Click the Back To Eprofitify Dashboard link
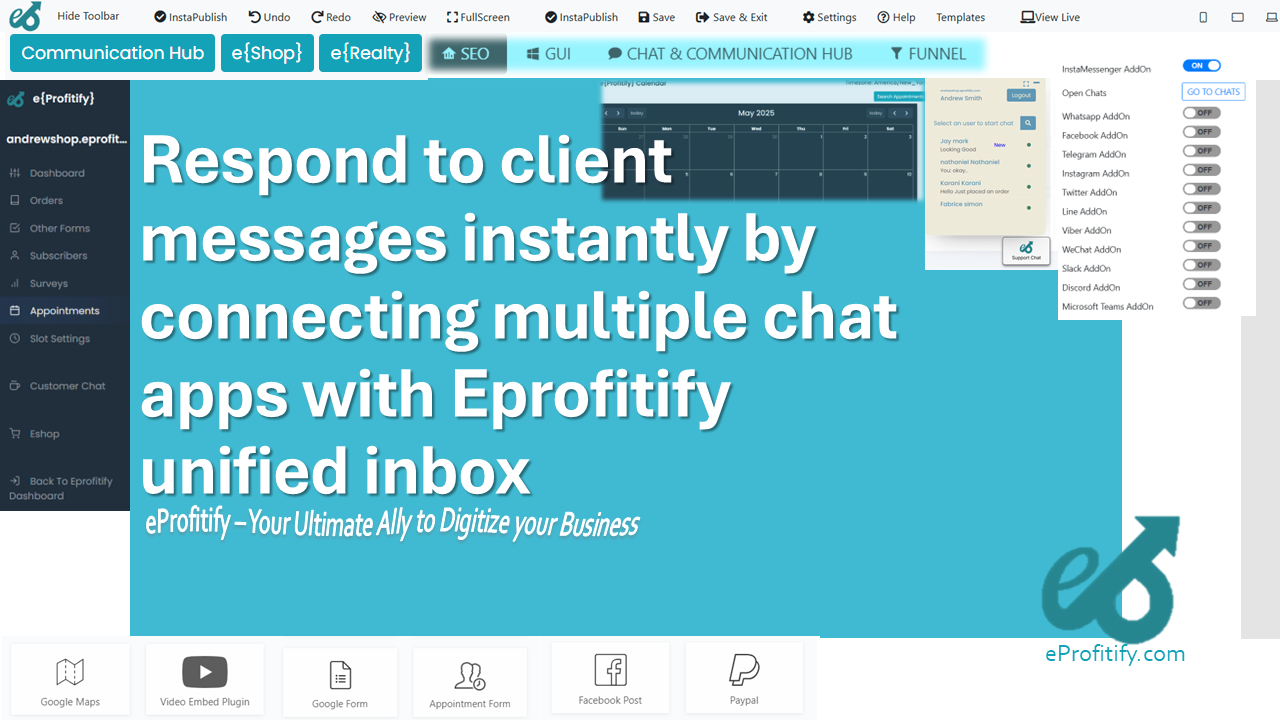1280x720 pixels. point(61,488)
